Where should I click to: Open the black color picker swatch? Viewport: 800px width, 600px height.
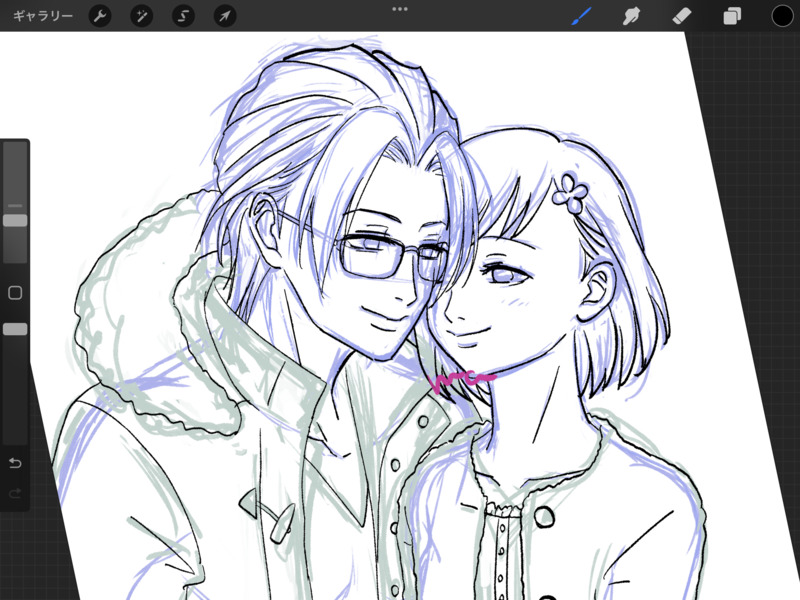[x=782, y=16]
